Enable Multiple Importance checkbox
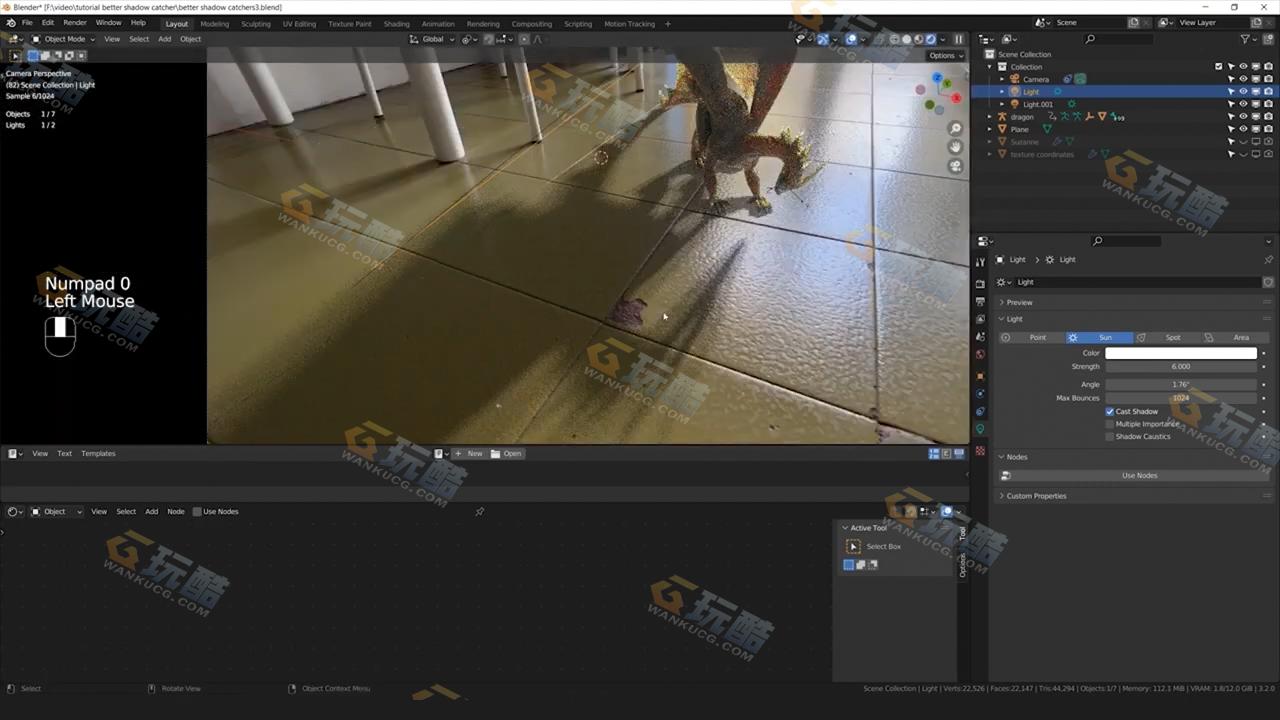 (1110, 424)
